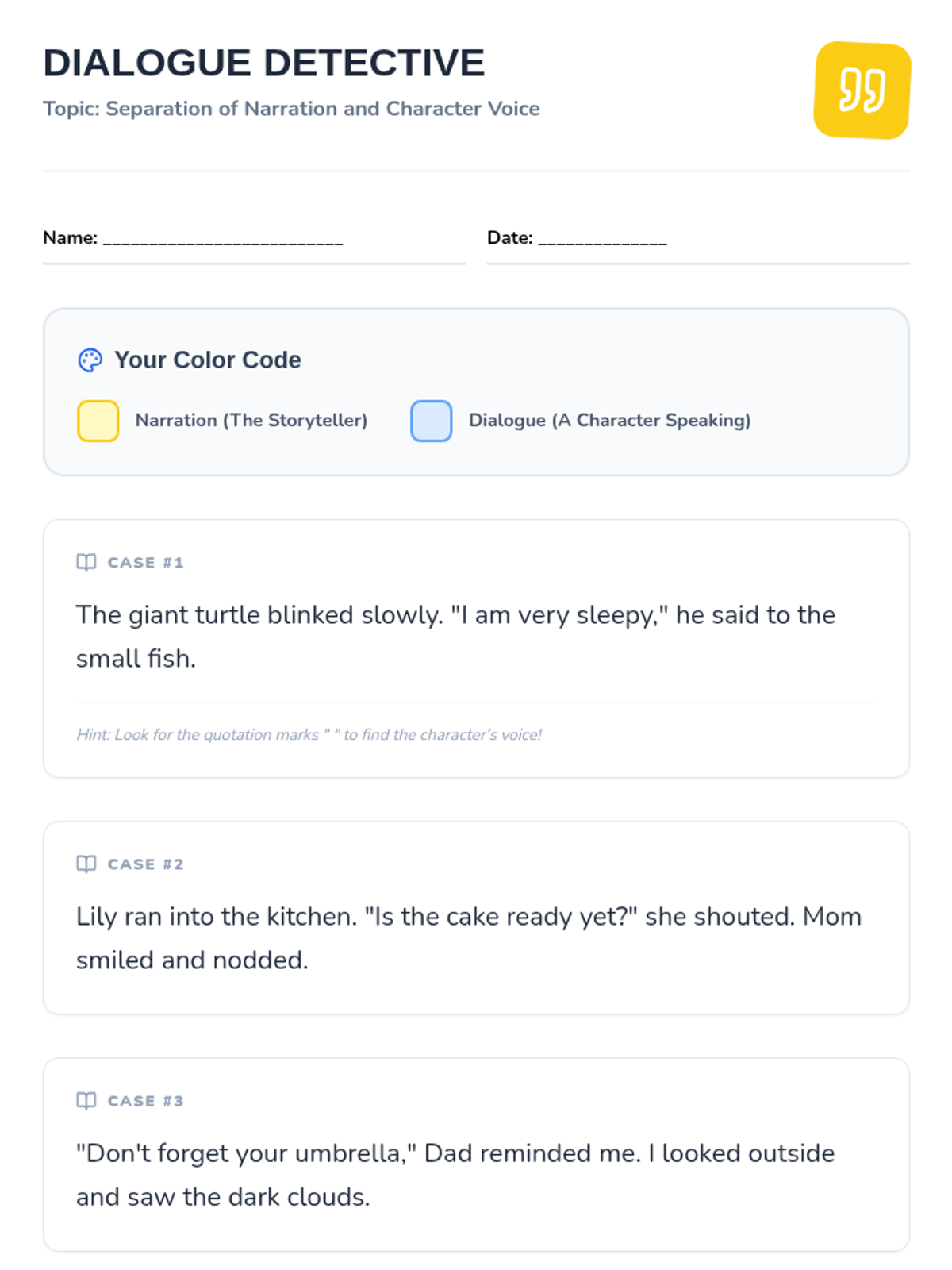The width and height of the screenshot is (952, 1270).
Task: Click the Date blank line field
Action: 602,239
